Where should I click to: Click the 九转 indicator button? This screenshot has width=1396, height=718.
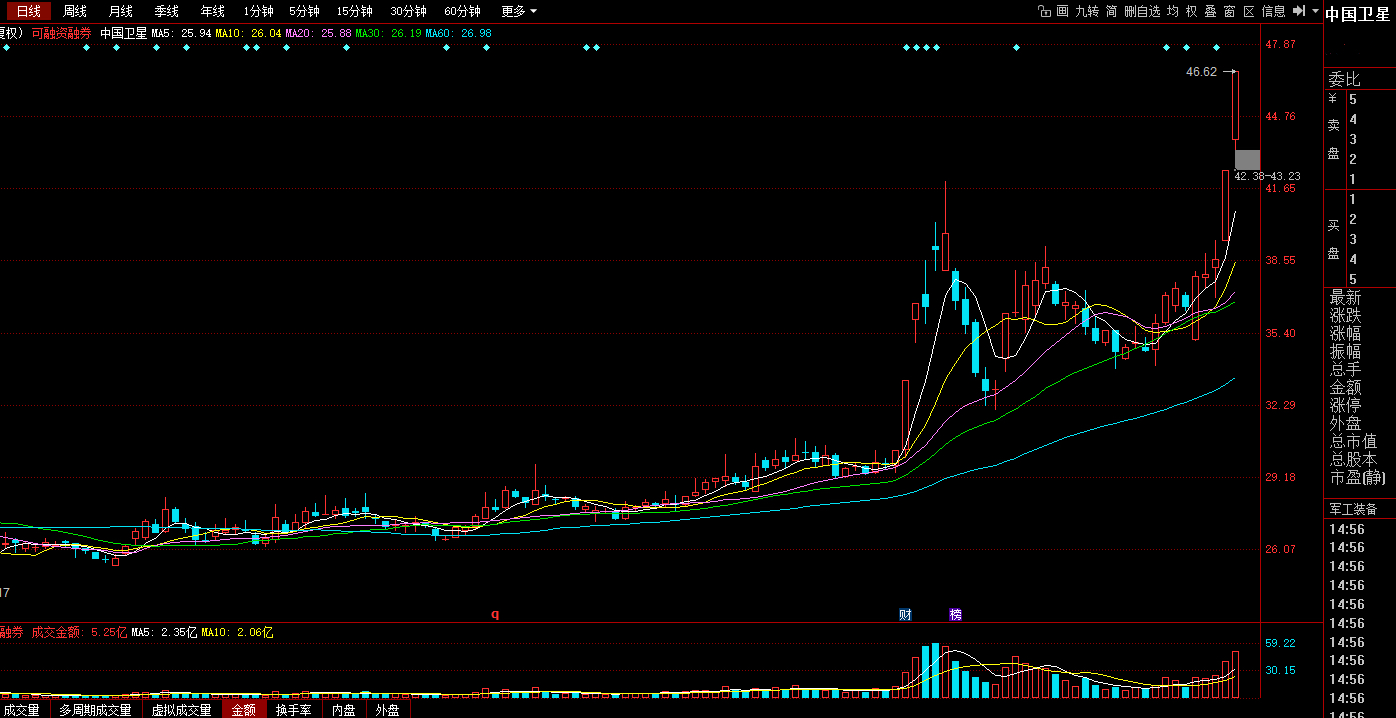(x=1087, y=11)
